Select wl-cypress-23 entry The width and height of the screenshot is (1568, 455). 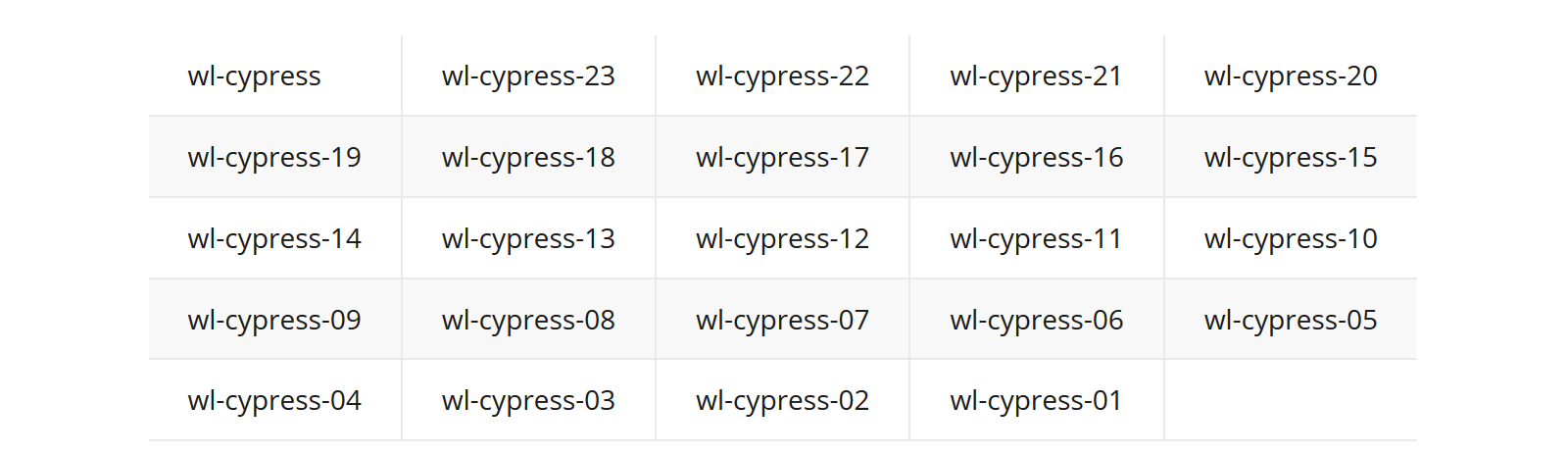528,76
